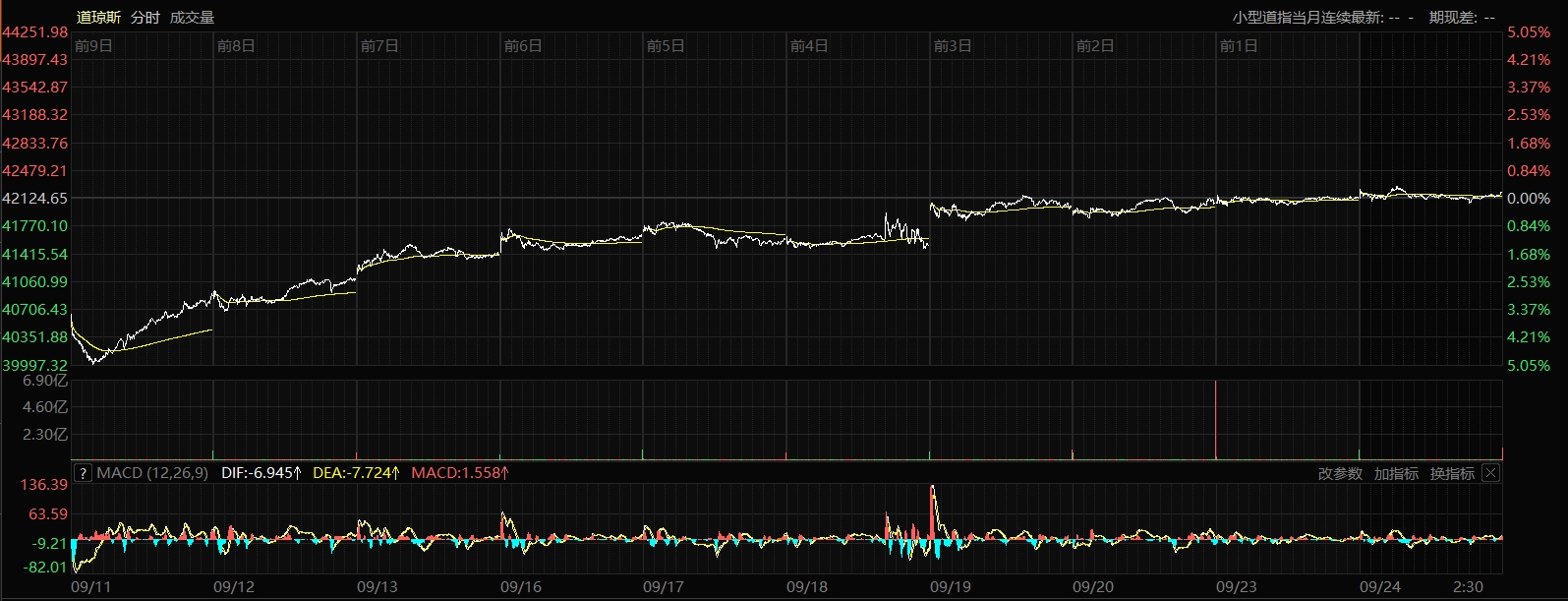Select the 成交量 volume tab
1568x601 pixels.
[192, 18]
